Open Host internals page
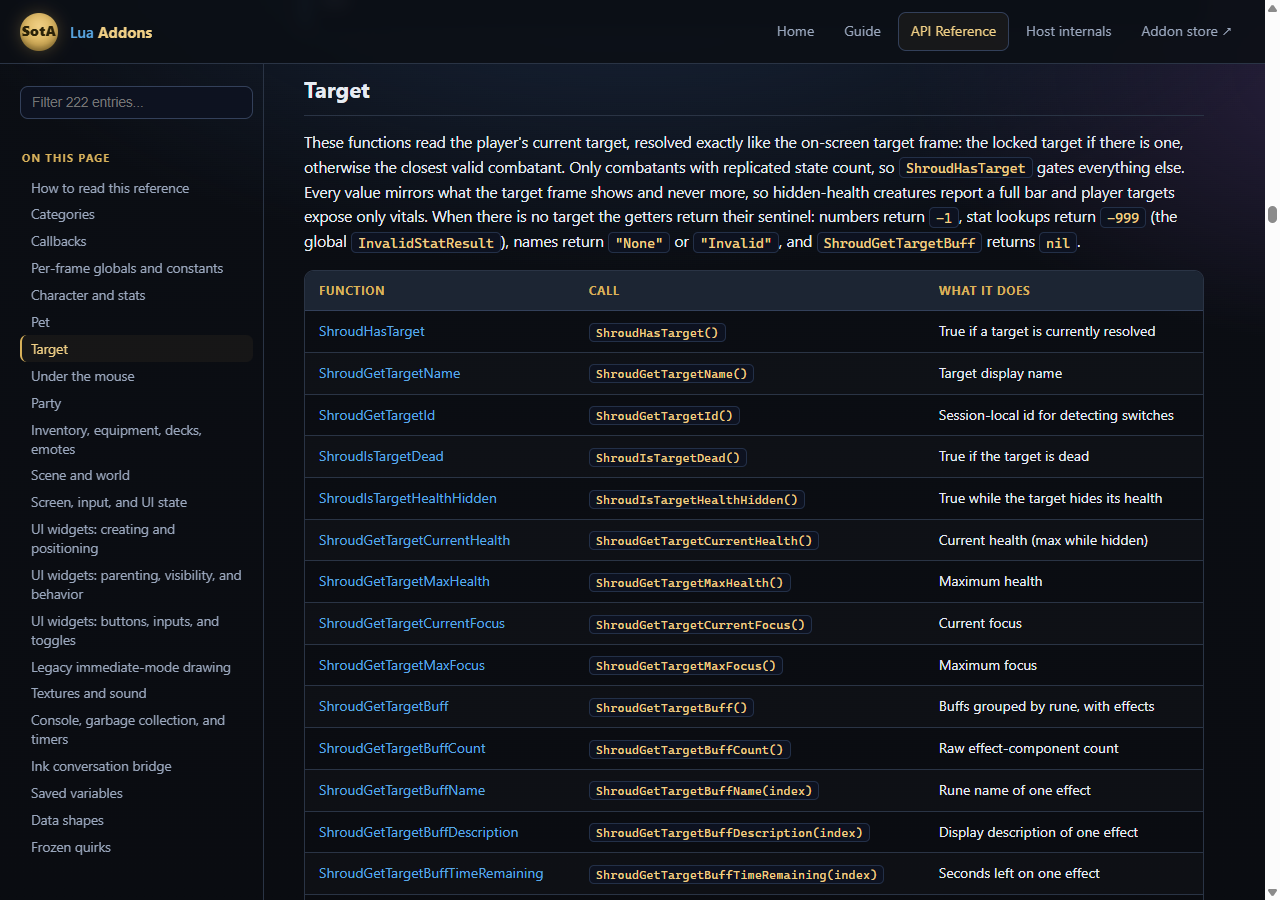Image resolution: width=1280 pixels, height=900 pixels. pos(1068,31)
